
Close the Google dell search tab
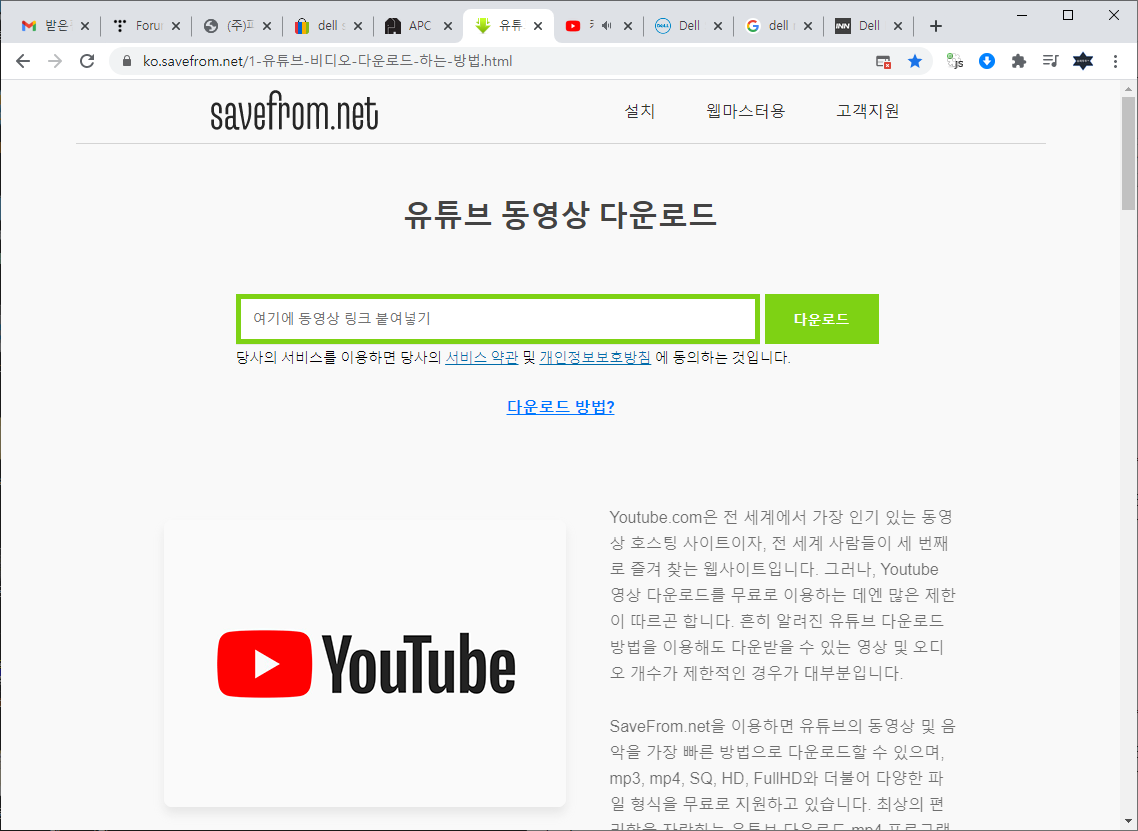click(808, 26)
